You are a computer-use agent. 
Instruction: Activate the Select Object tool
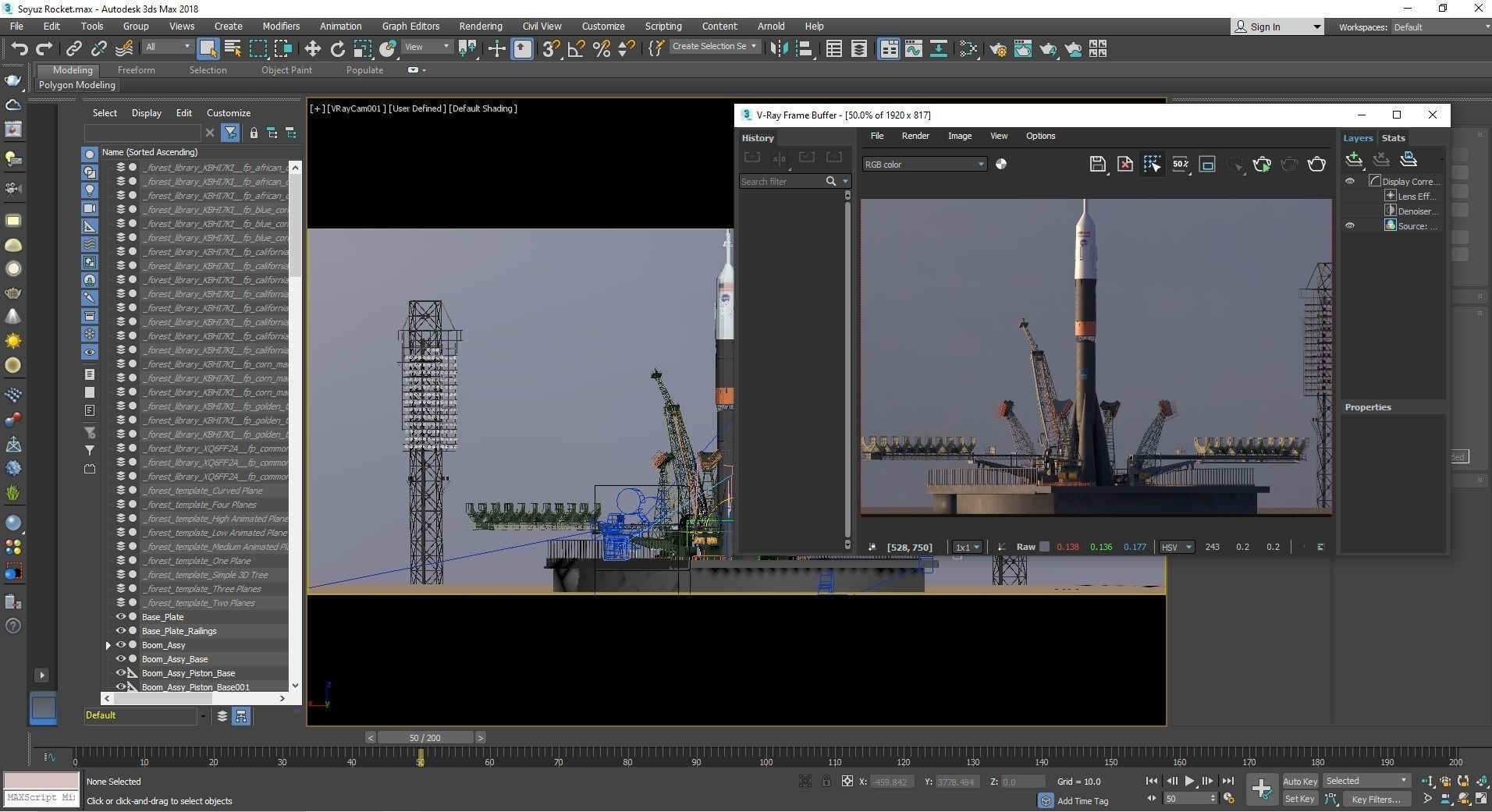(x=208, y=49)
